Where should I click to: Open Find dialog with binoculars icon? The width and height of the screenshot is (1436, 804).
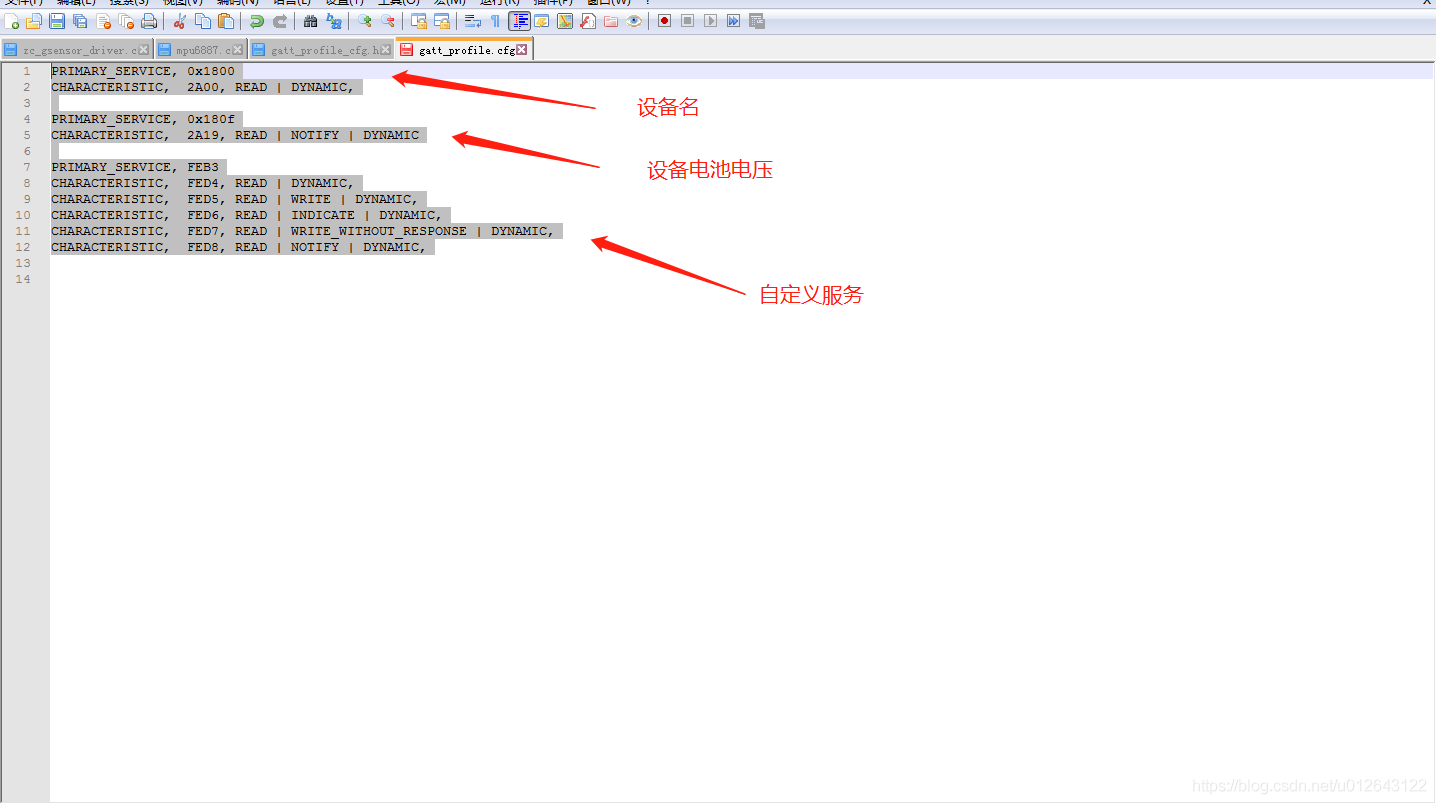[x=310, y=21]
